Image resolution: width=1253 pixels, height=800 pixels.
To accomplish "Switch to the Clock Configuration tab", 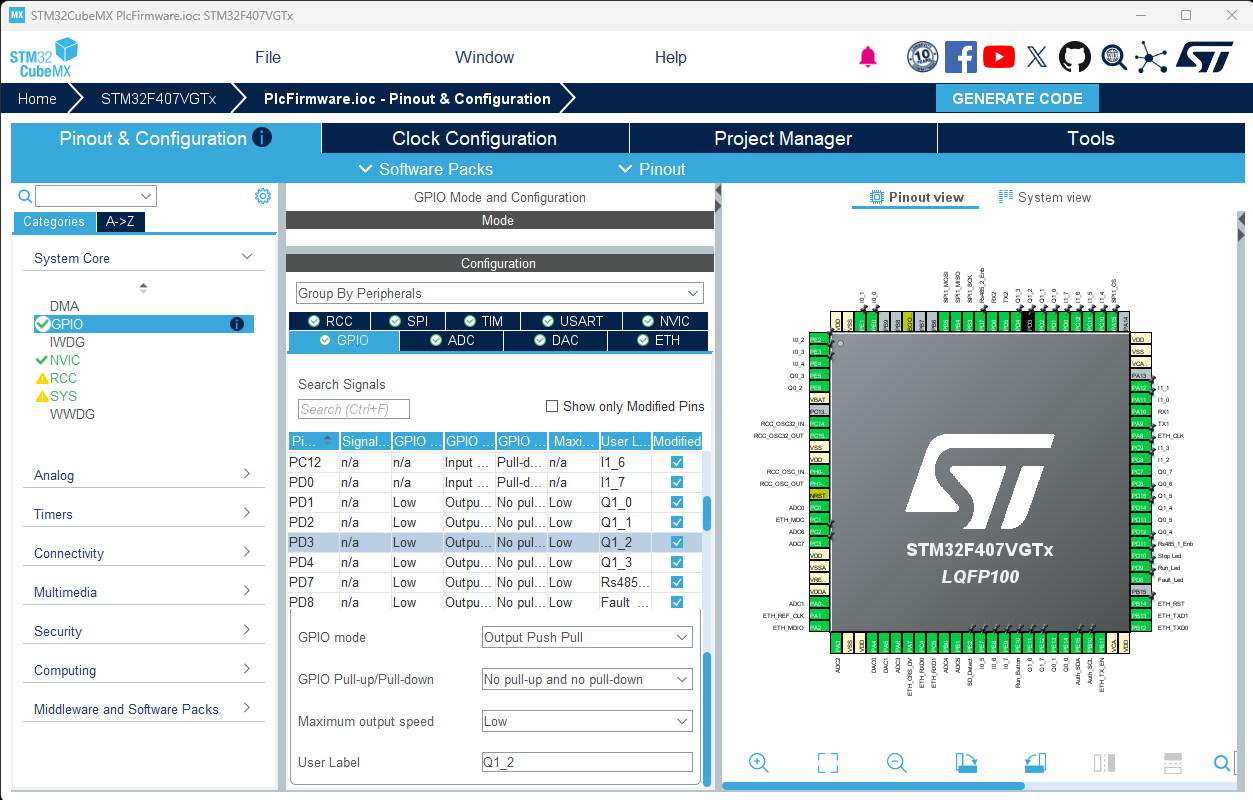I will tap(474, 139).
